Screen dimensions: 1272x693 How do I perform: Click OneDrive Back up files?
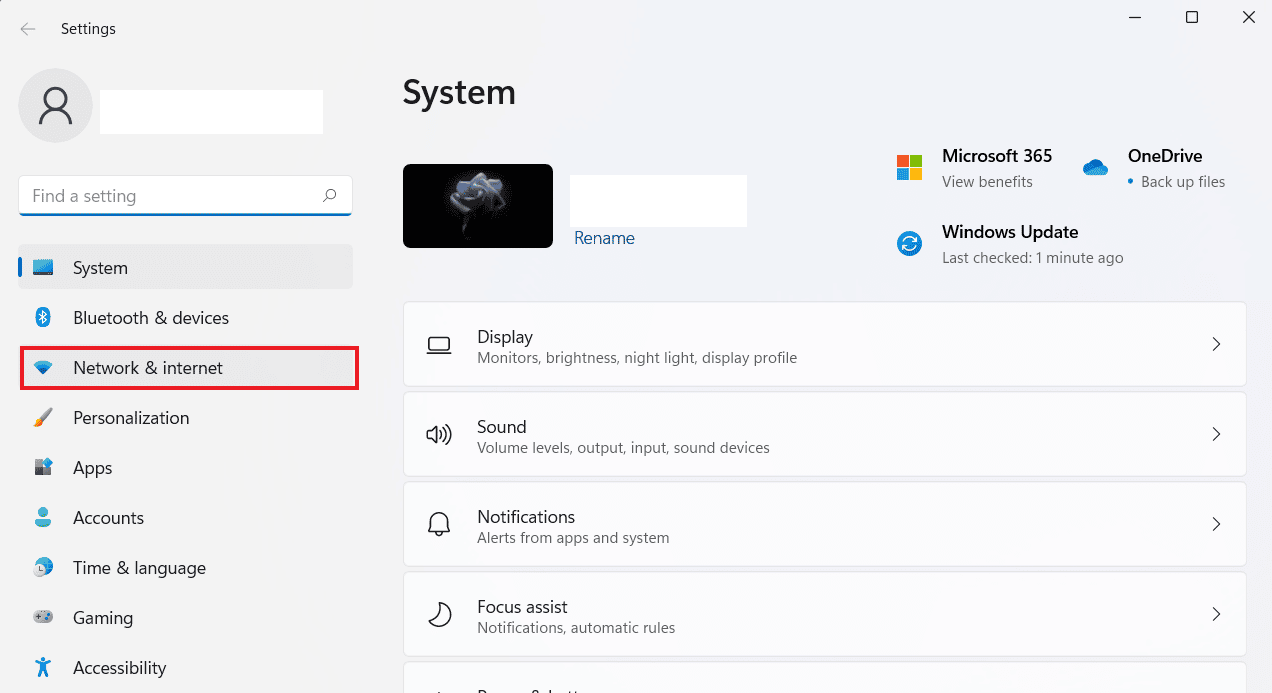point(1183,182)
